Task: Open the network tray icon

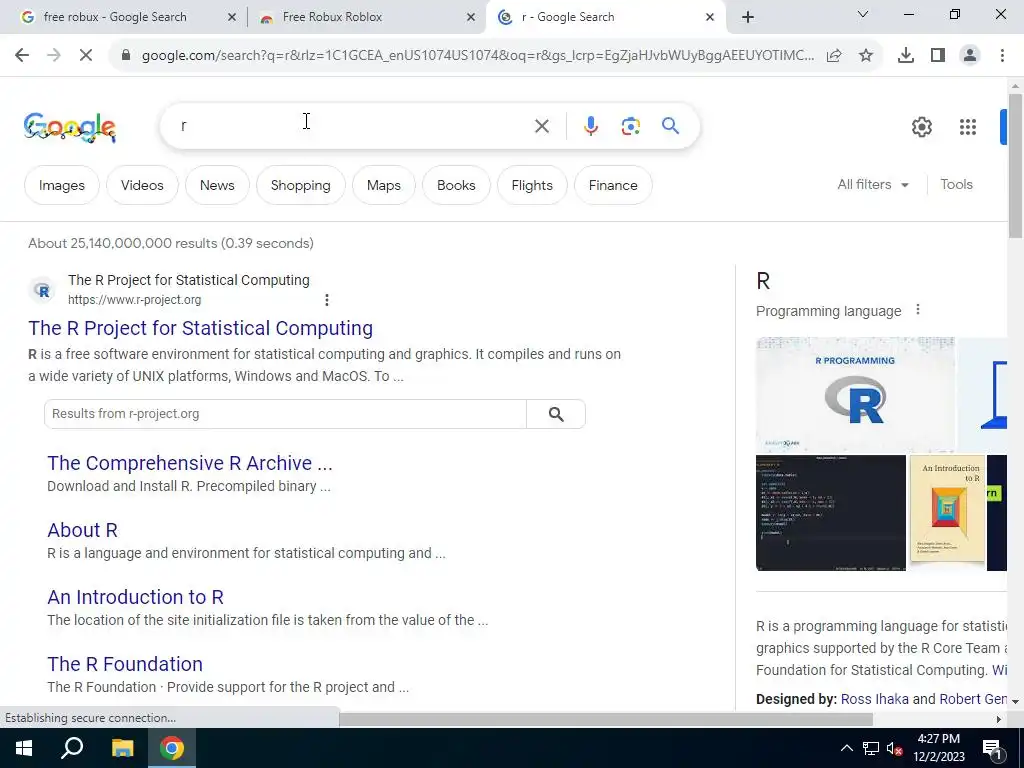Action: 871,748
